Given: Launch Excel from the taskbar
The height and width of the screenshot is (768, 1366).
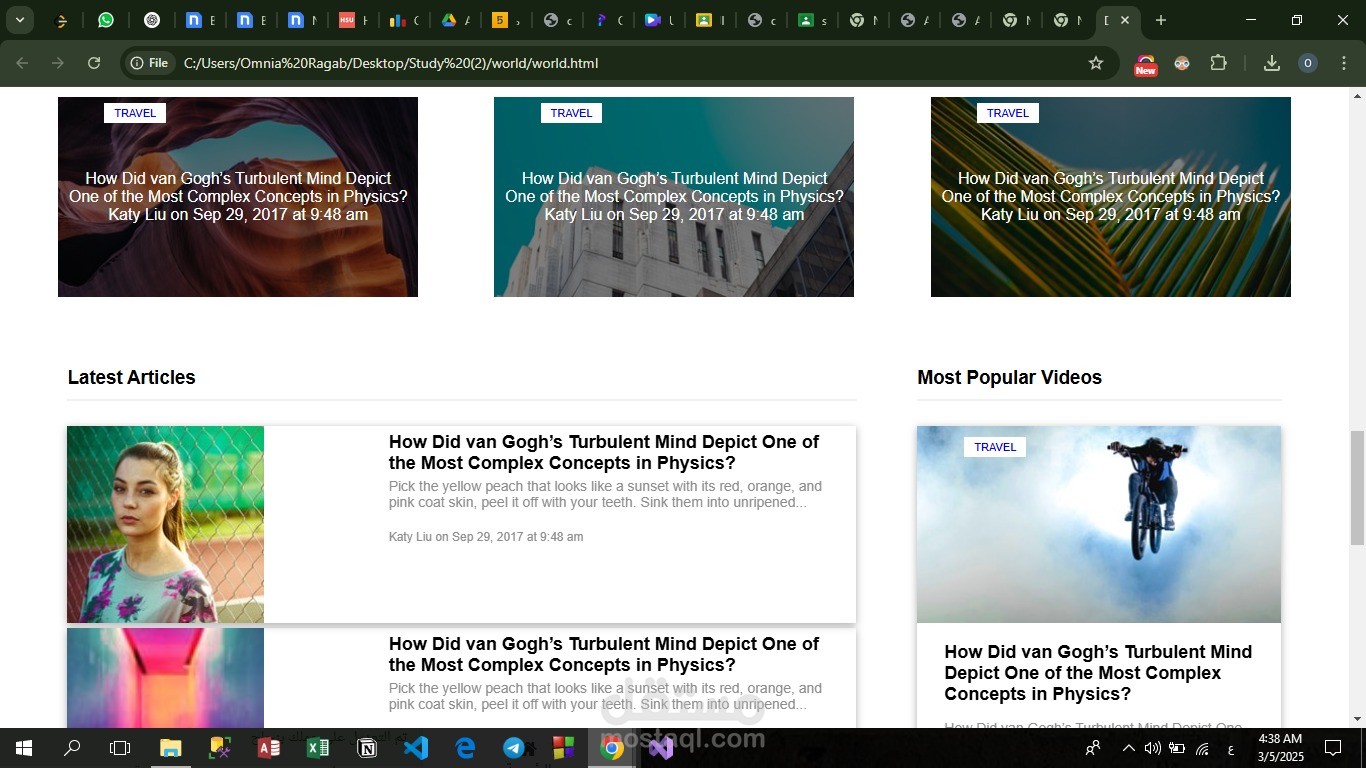Looking at the screenshot, I should (x=317, y=748).
